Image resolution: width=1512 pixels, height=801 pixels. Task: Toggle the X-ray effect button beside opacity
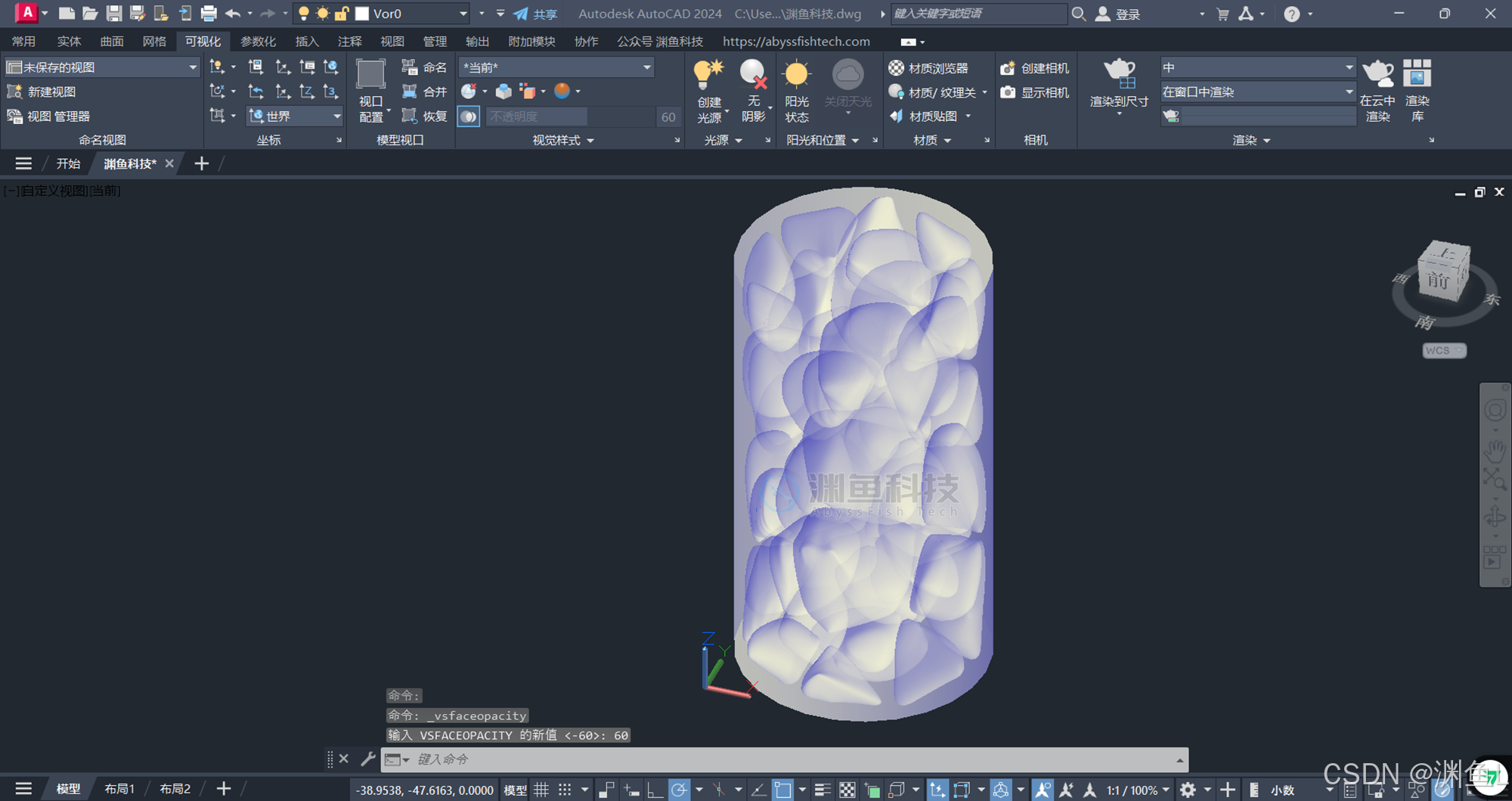click(x=469, y=116)
